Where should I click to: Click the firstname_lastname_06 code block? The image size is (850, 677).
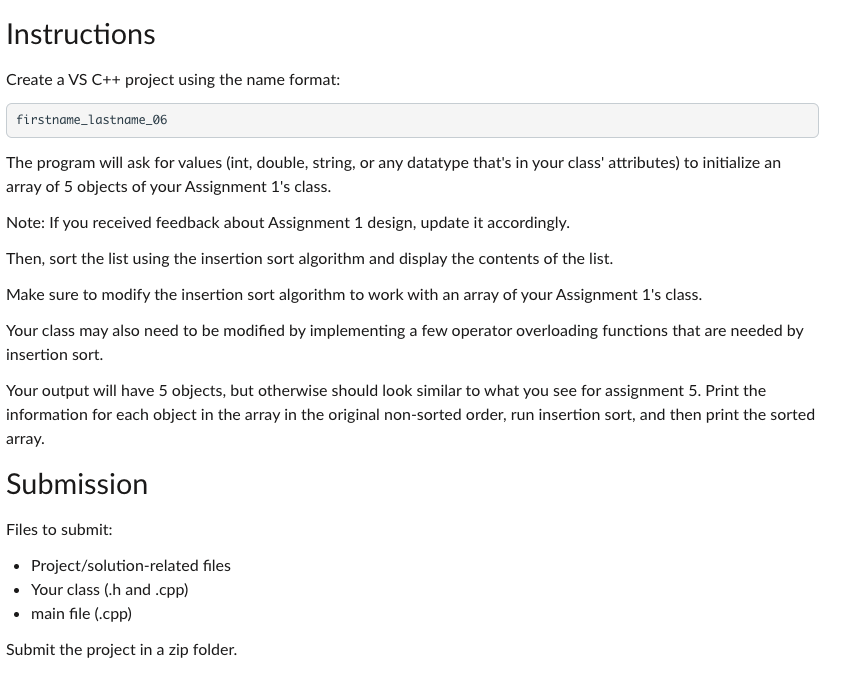412,120
